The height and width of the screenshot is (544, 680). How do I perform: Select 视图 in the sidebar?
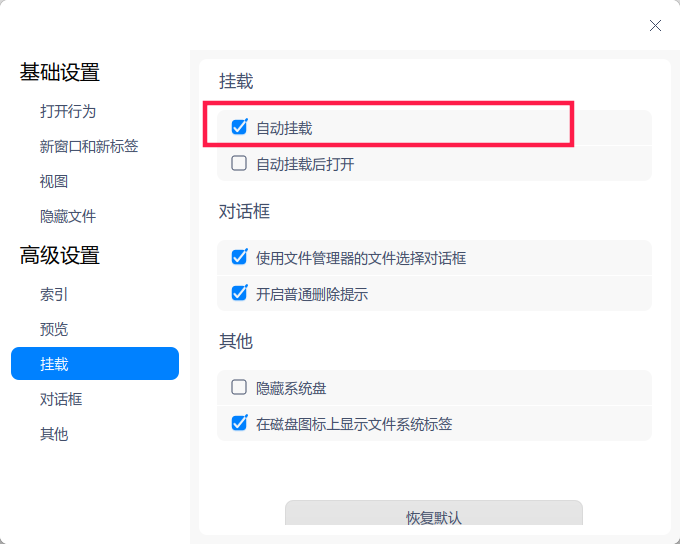(x=54, y=181)
